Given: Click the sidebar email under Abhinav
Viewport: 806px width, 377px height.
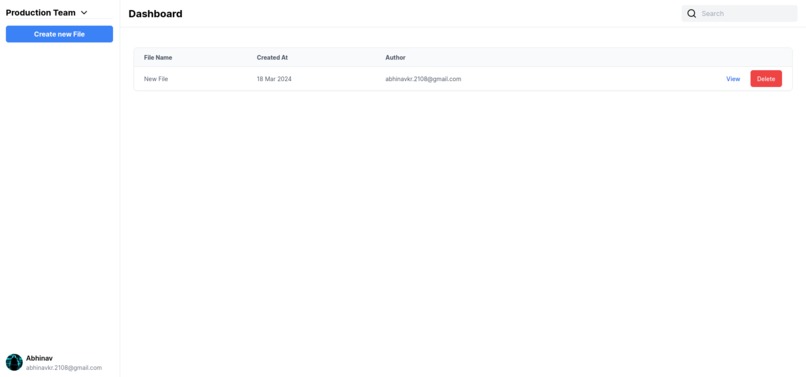Looking at the screenshot, I should (64, 368).
